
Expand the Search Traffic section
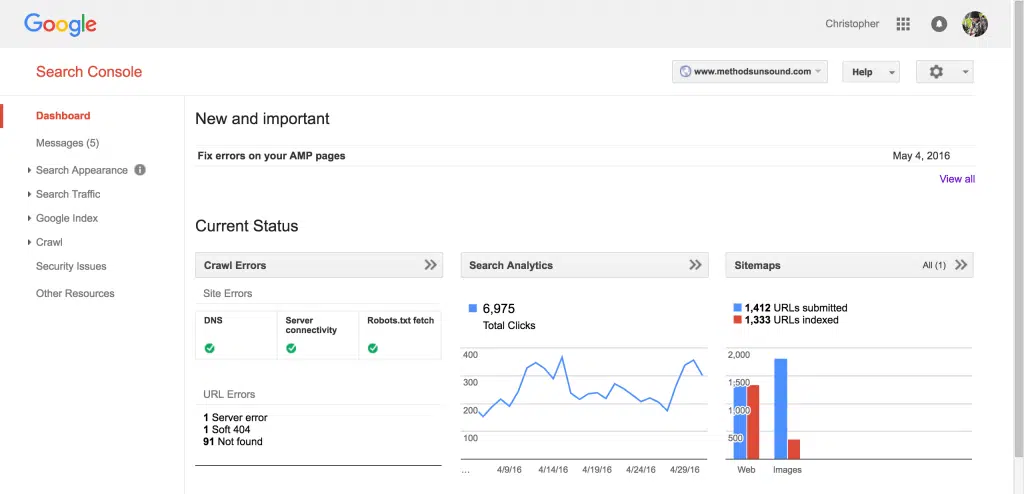pos(68,194)
